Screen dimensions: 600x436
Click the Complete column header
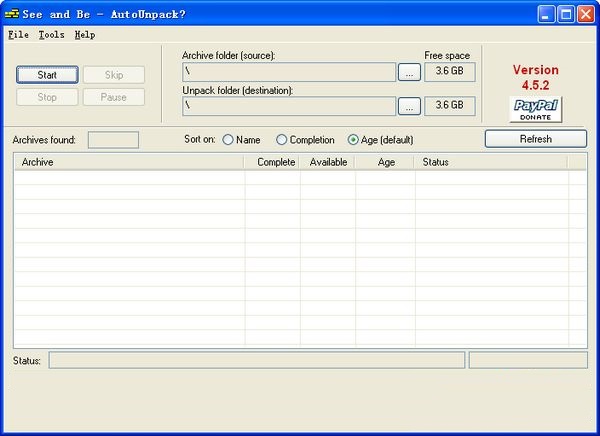272,162
